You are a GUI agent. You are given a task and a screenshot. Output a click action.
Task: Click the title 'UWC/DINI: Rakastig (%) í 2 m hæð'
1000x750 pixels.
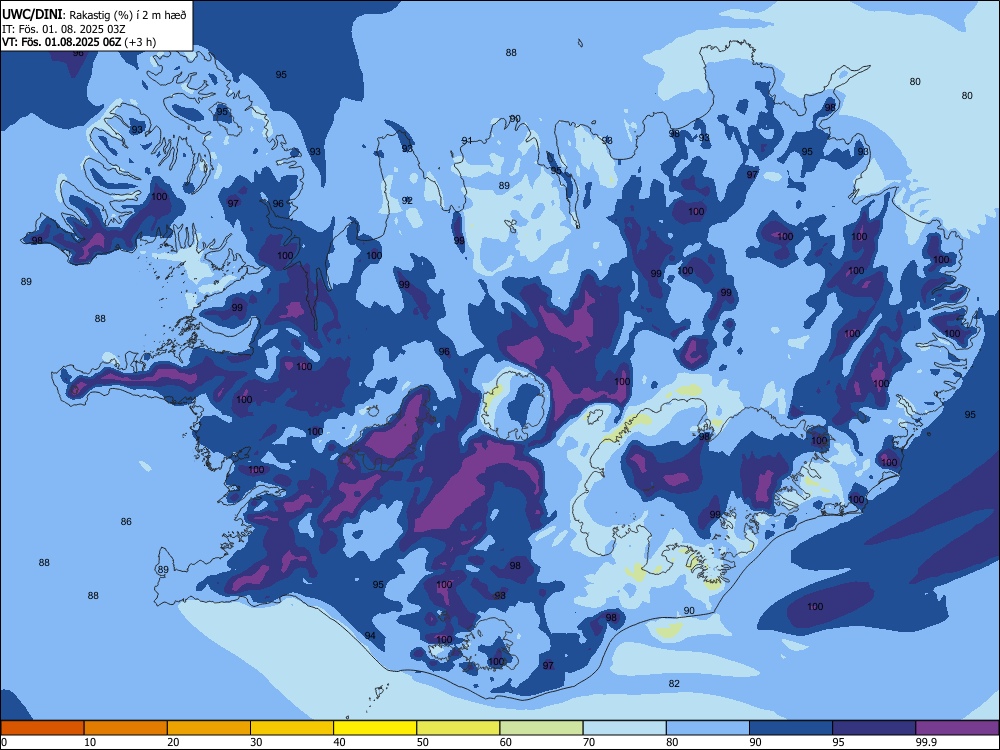click(x=94, y=15)
